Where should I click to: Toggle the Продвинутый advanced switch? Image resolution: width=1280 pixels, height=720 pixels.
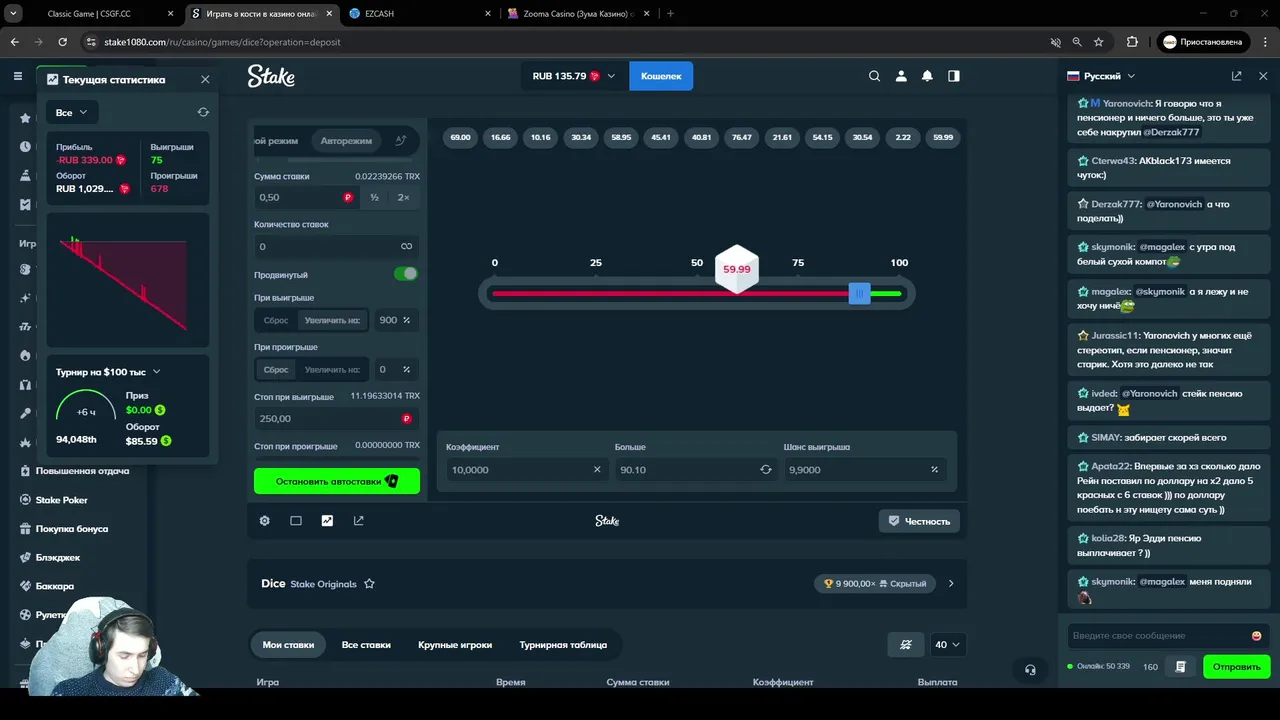pyautogui.click(x=405, y=274)
